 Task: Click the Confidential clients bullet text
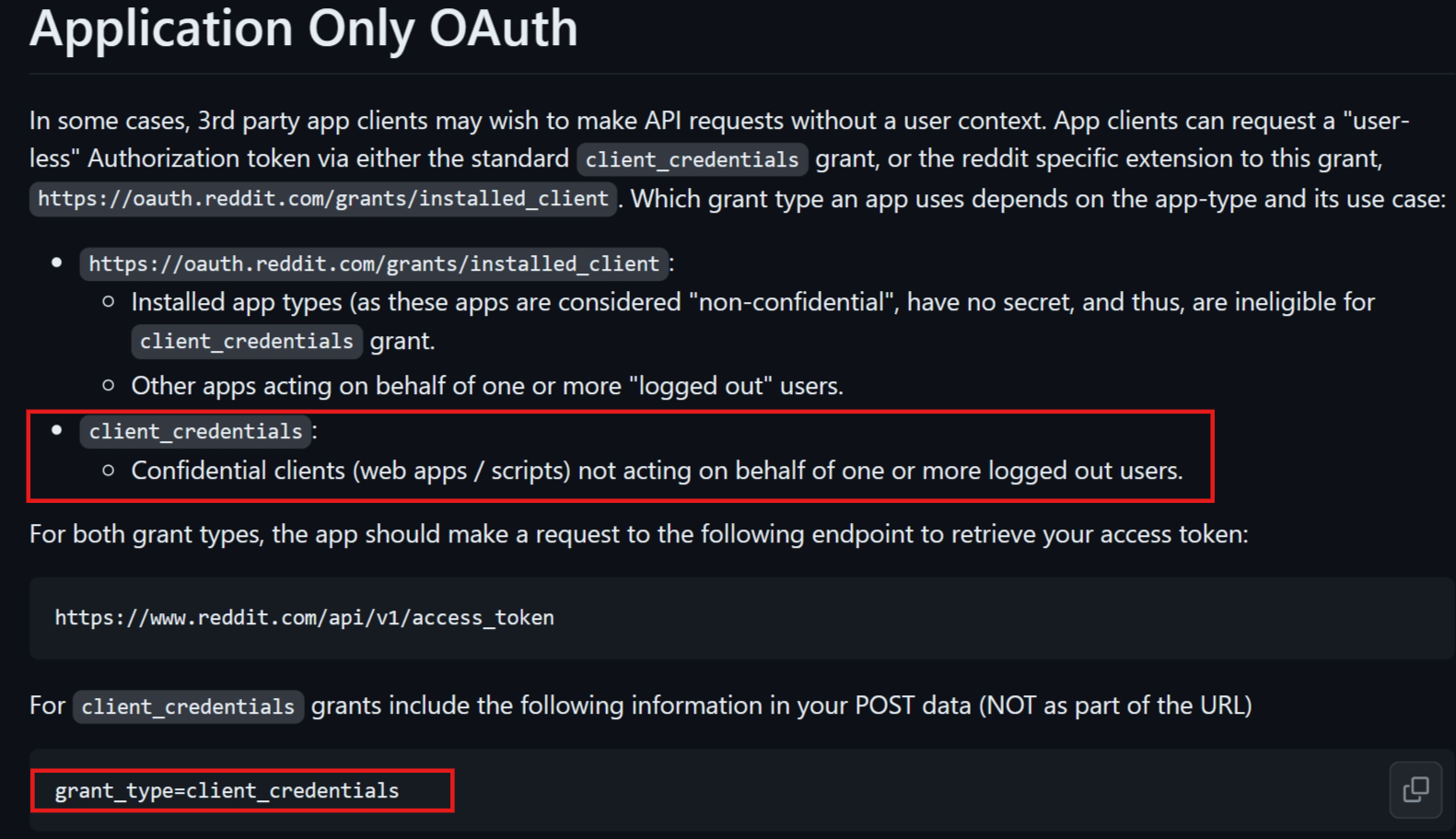point(657,471)
